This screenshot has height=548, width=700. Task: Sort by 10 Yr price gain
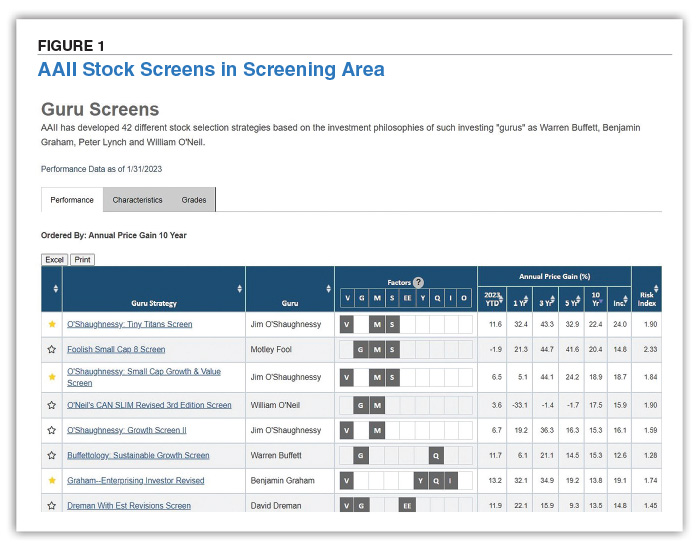(596, 299)
